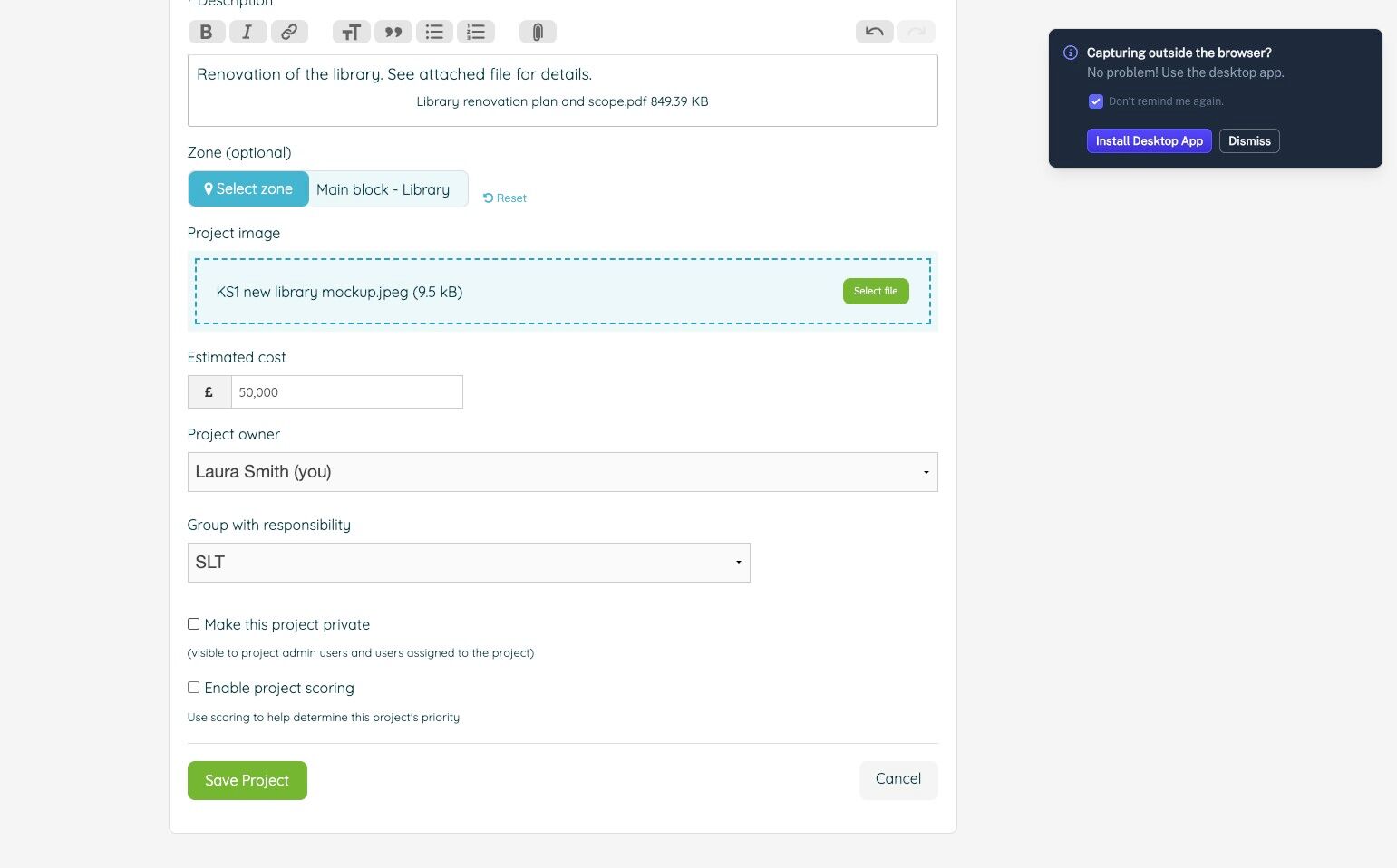Check Make this project private
This screenshot has height=868, width=1397.
click(x=193, y=624)
